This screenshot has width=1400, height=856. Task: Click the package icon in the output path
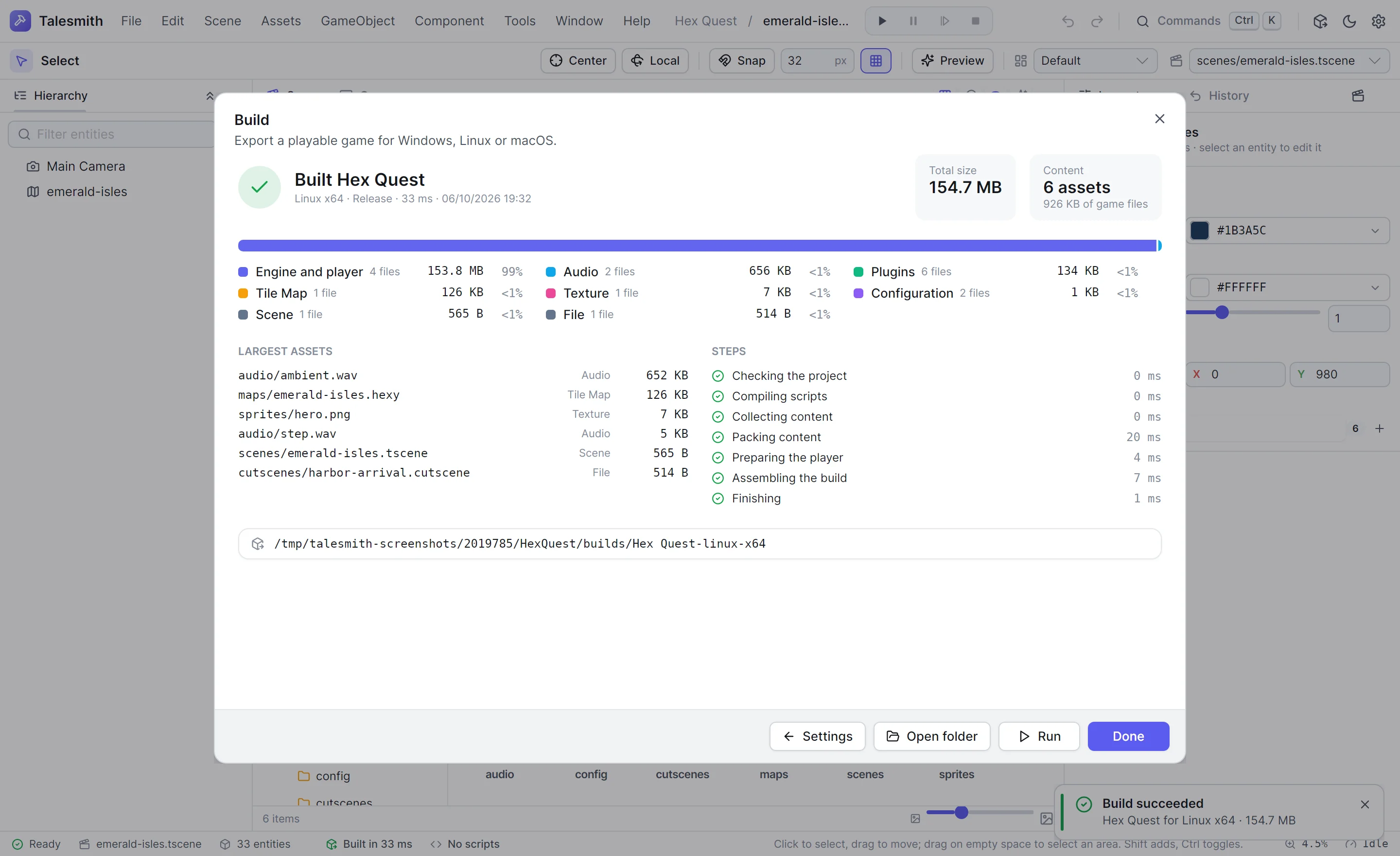[258, 543]
